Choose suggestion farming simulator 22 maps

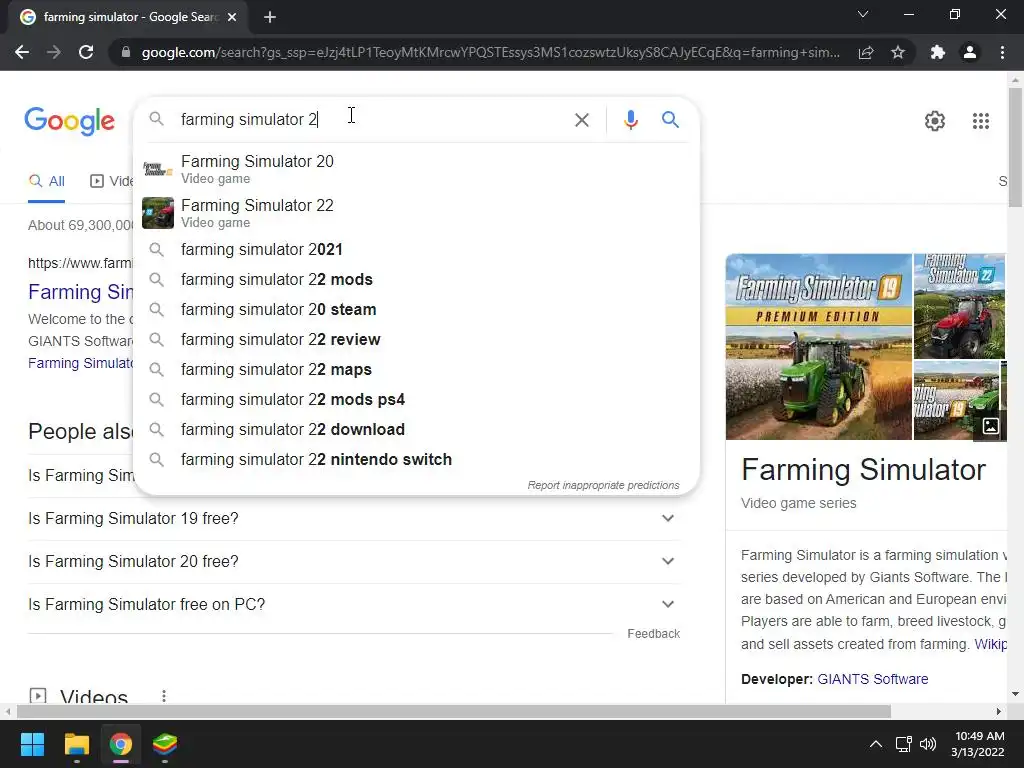416,370
